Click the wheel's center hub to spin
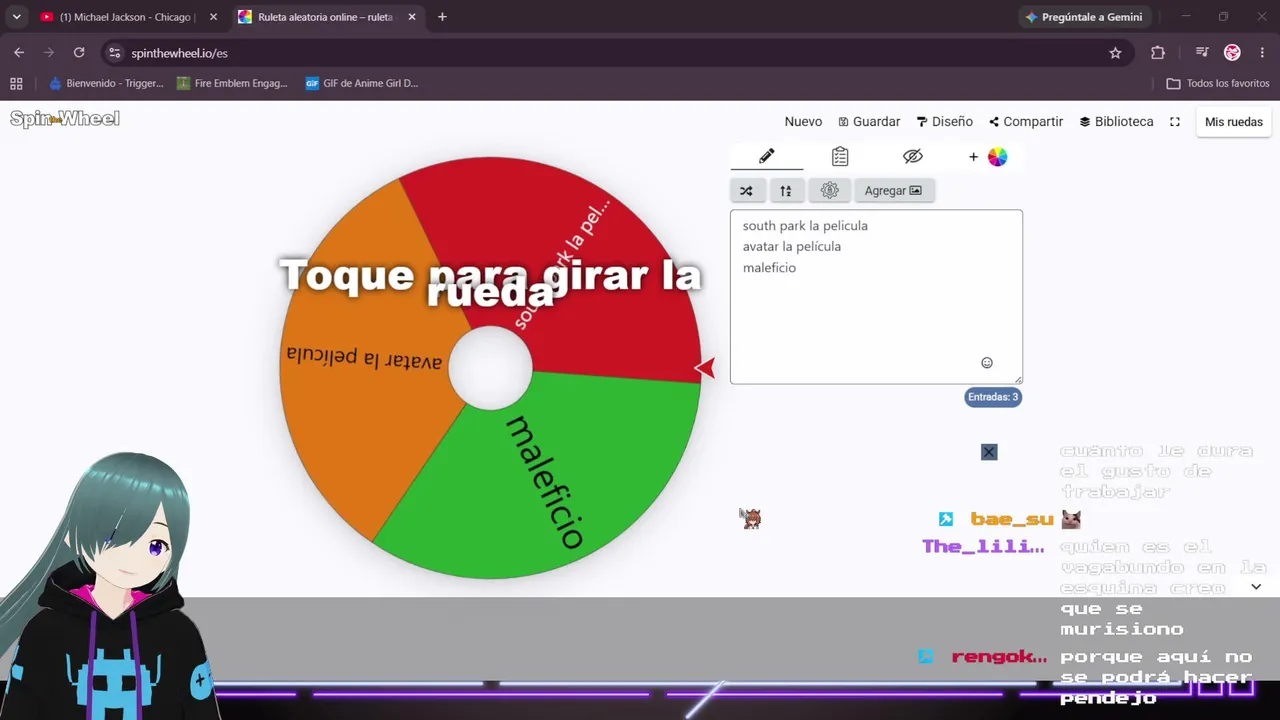 pos(490,368)
